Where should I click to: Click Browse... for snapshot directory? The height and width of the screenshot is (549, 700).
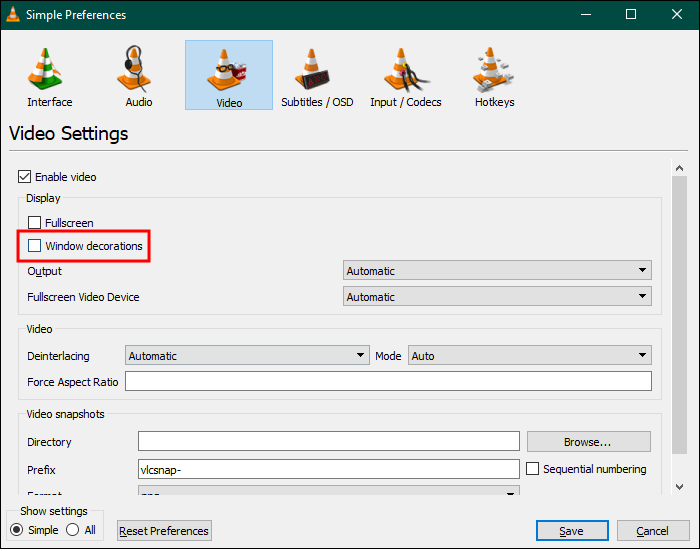pos(588,442)
